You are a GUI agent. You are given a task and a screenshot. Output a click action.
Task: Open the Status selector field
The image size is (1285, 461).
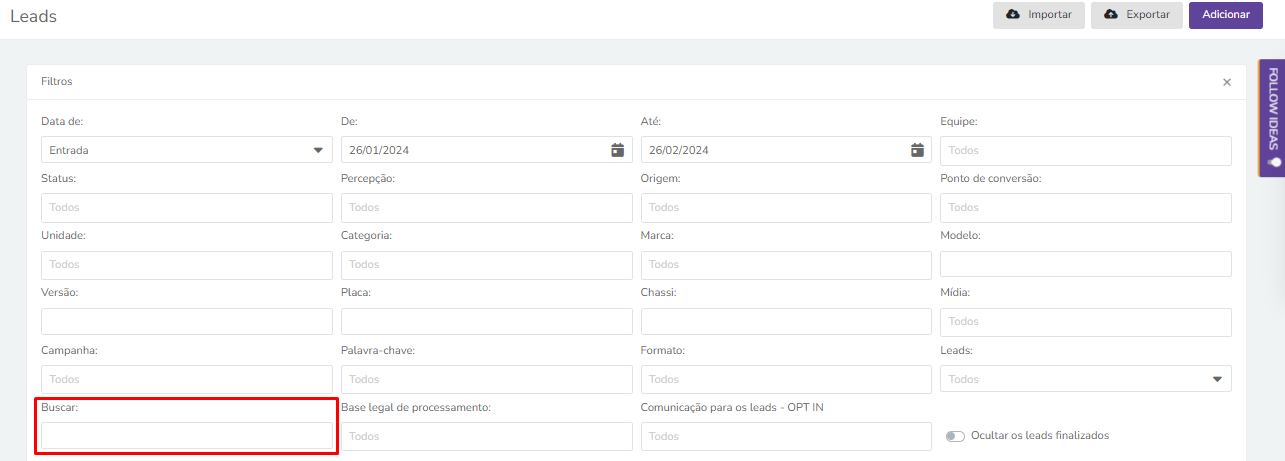pyautogui.click(x=187, y=207)
